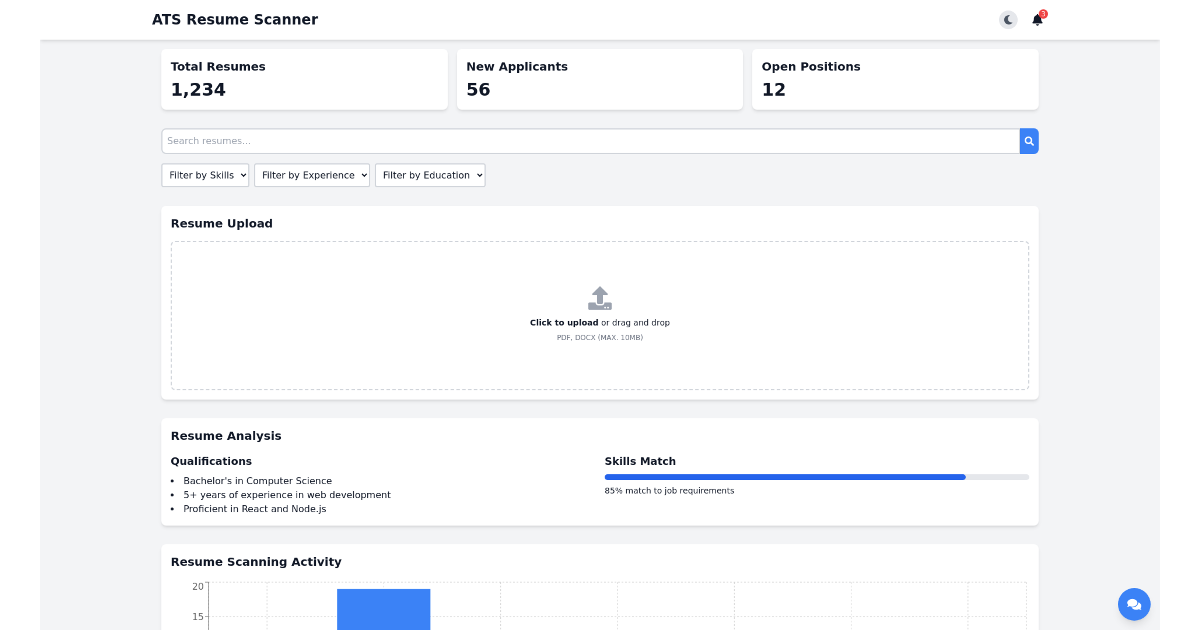Image resolution: width=1200 pixels, height=630 pixels.
Task: Click the notification badge showing 3
Action: [1043, 12]
